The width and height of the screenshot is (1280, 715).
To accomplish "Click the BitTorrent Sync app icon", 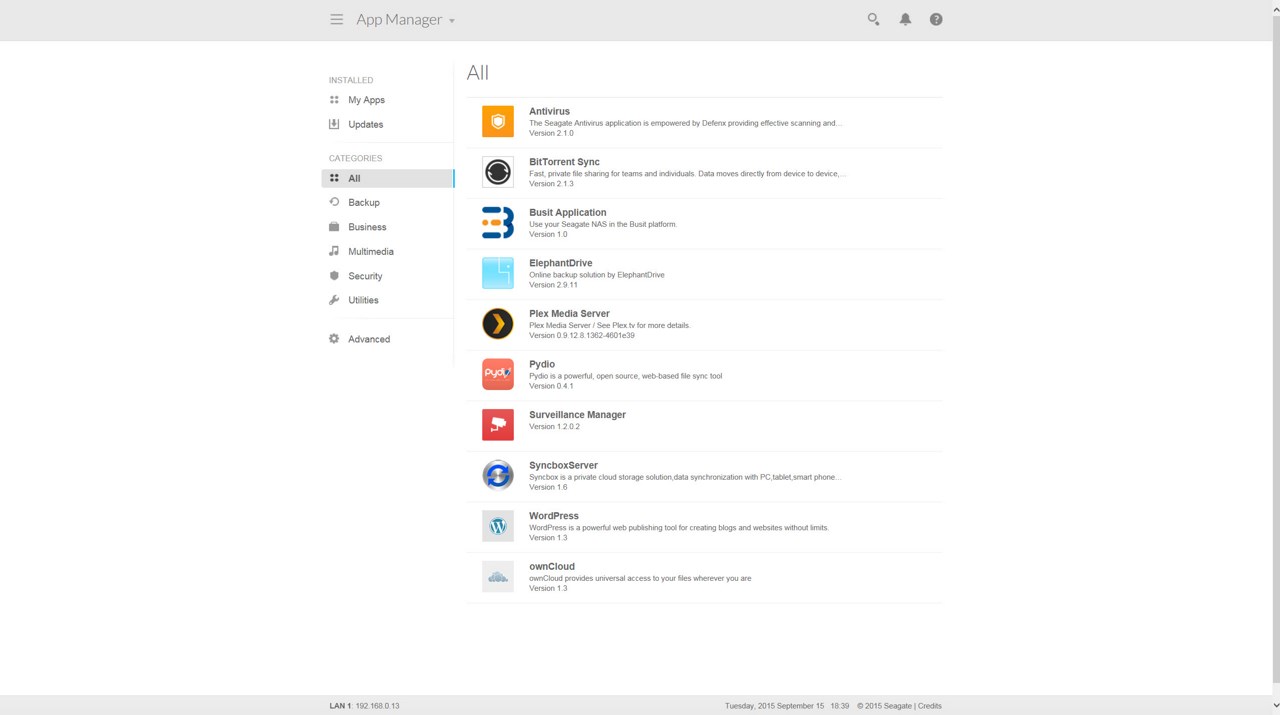I will pos(498,172).
